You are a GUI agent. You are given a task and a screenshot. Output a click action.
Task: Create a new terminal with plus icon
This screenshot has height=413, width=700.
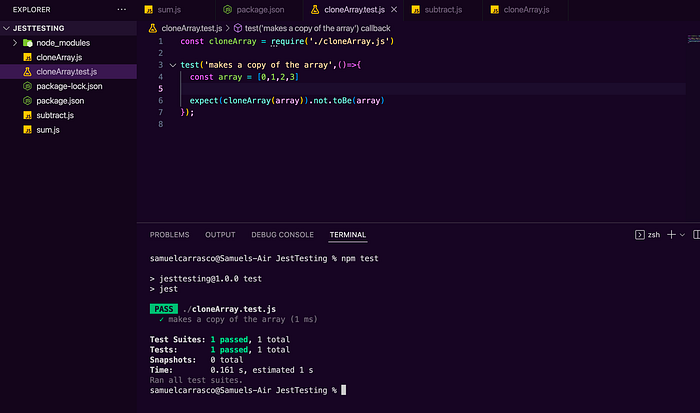[x=671, y=235]
